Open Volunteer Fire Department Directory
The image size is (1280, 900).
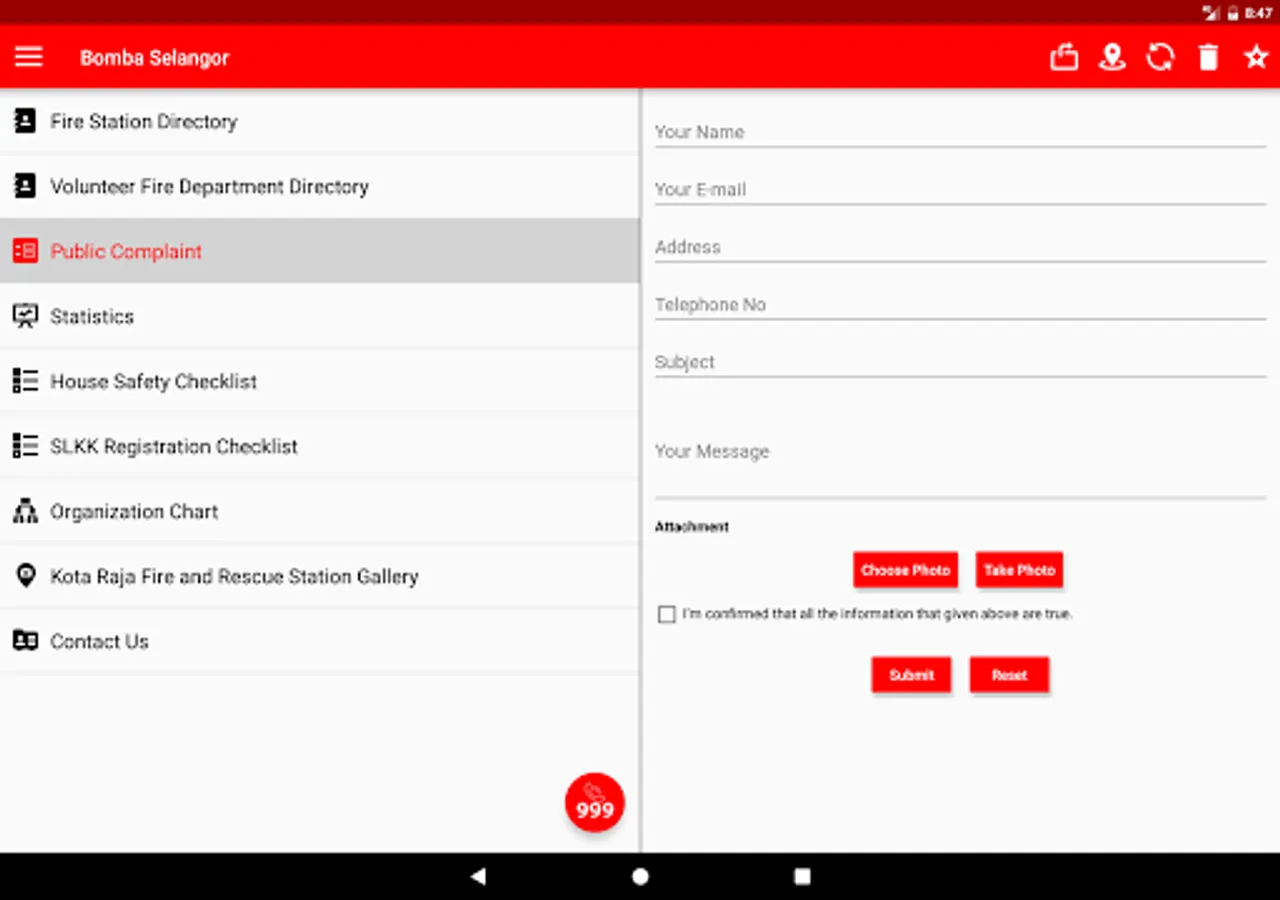point(320,186)
